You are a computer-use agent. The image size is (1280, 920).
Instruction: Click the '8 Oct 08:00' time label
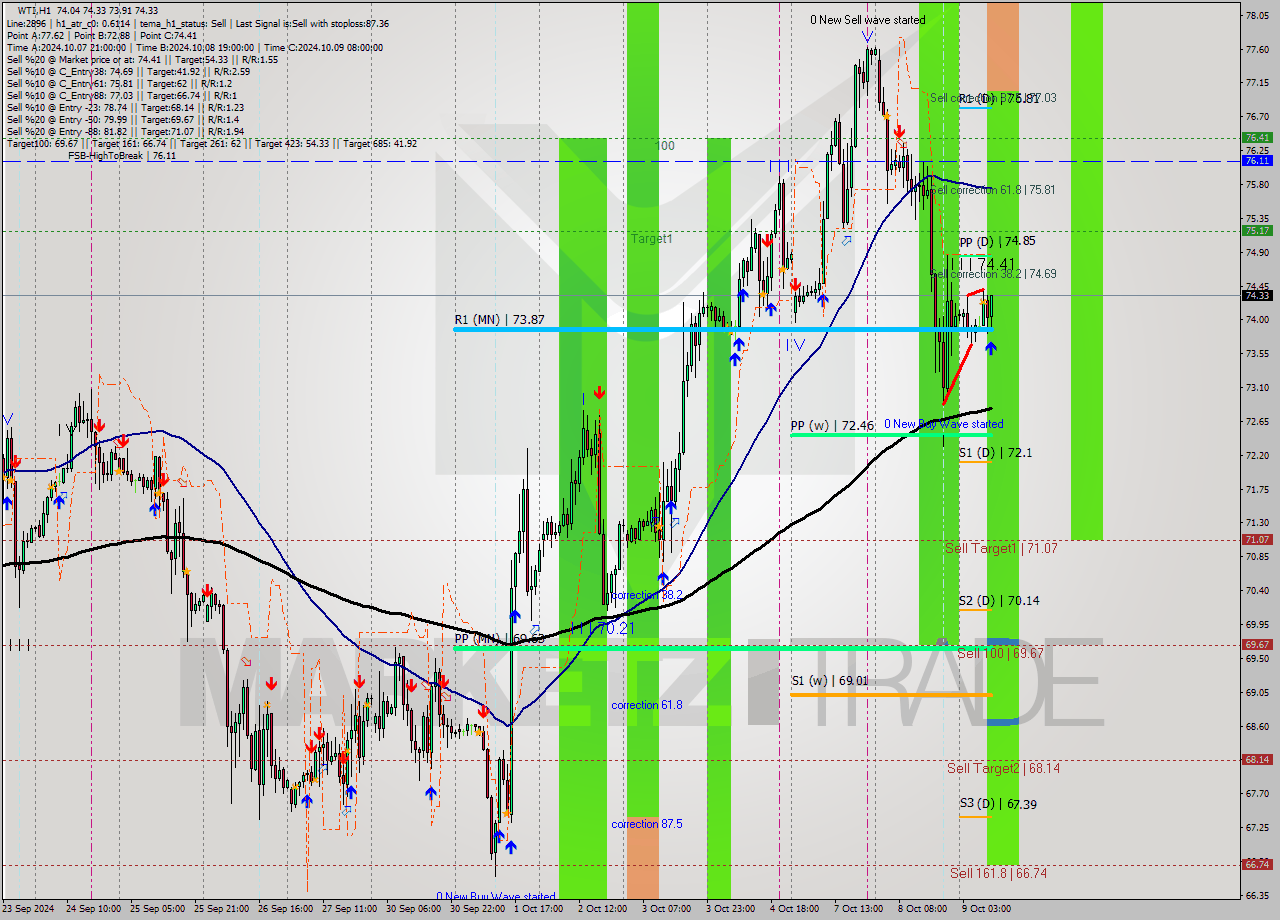point(924,909)
